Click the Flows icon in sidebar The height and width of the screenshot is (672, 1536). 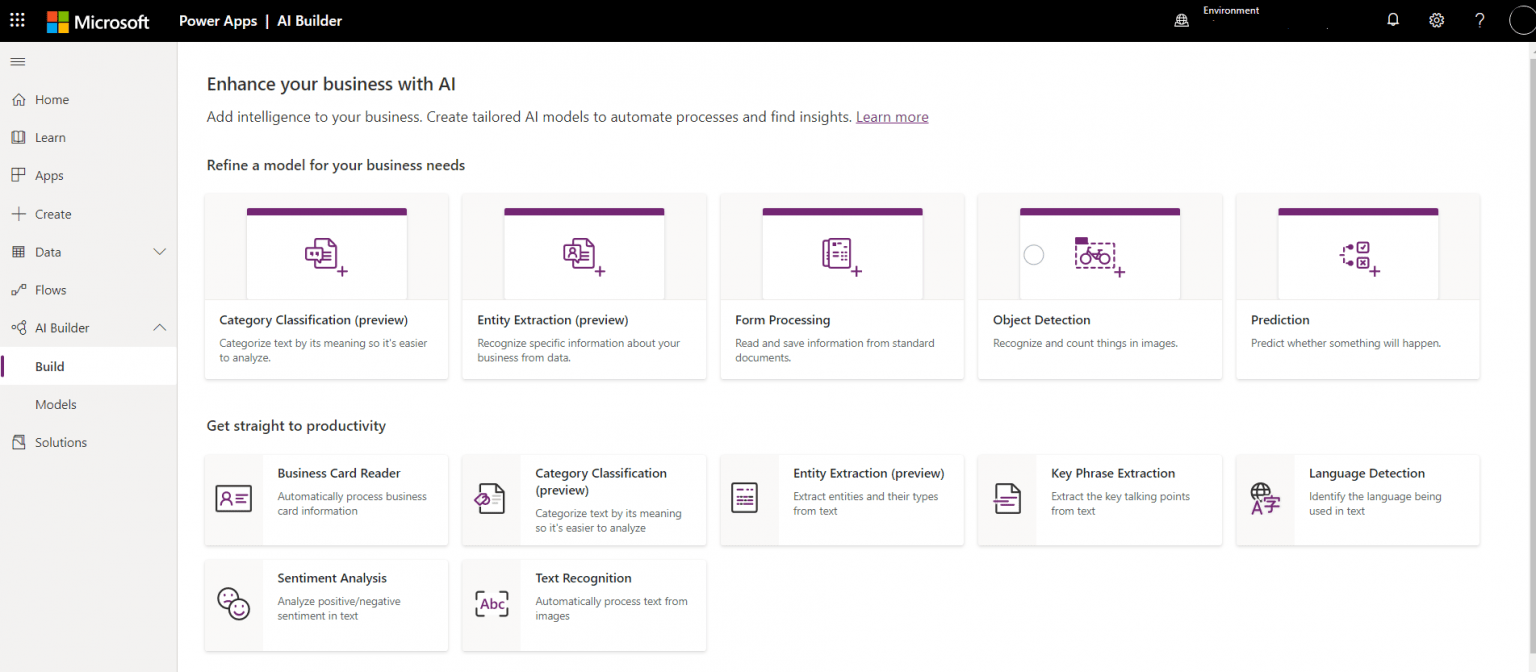tap(18, 290)
